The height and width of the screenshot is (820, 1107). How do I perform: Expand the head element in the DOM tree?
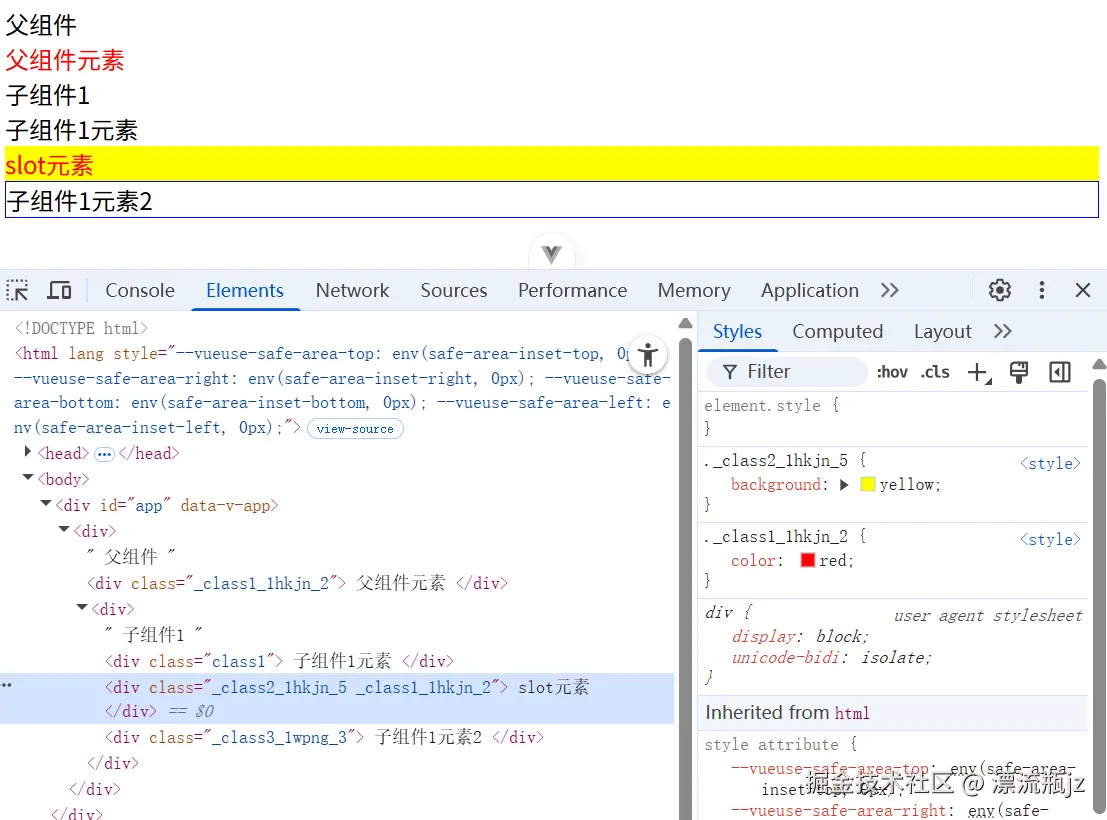pyautogui.click(x=25, y=453)
